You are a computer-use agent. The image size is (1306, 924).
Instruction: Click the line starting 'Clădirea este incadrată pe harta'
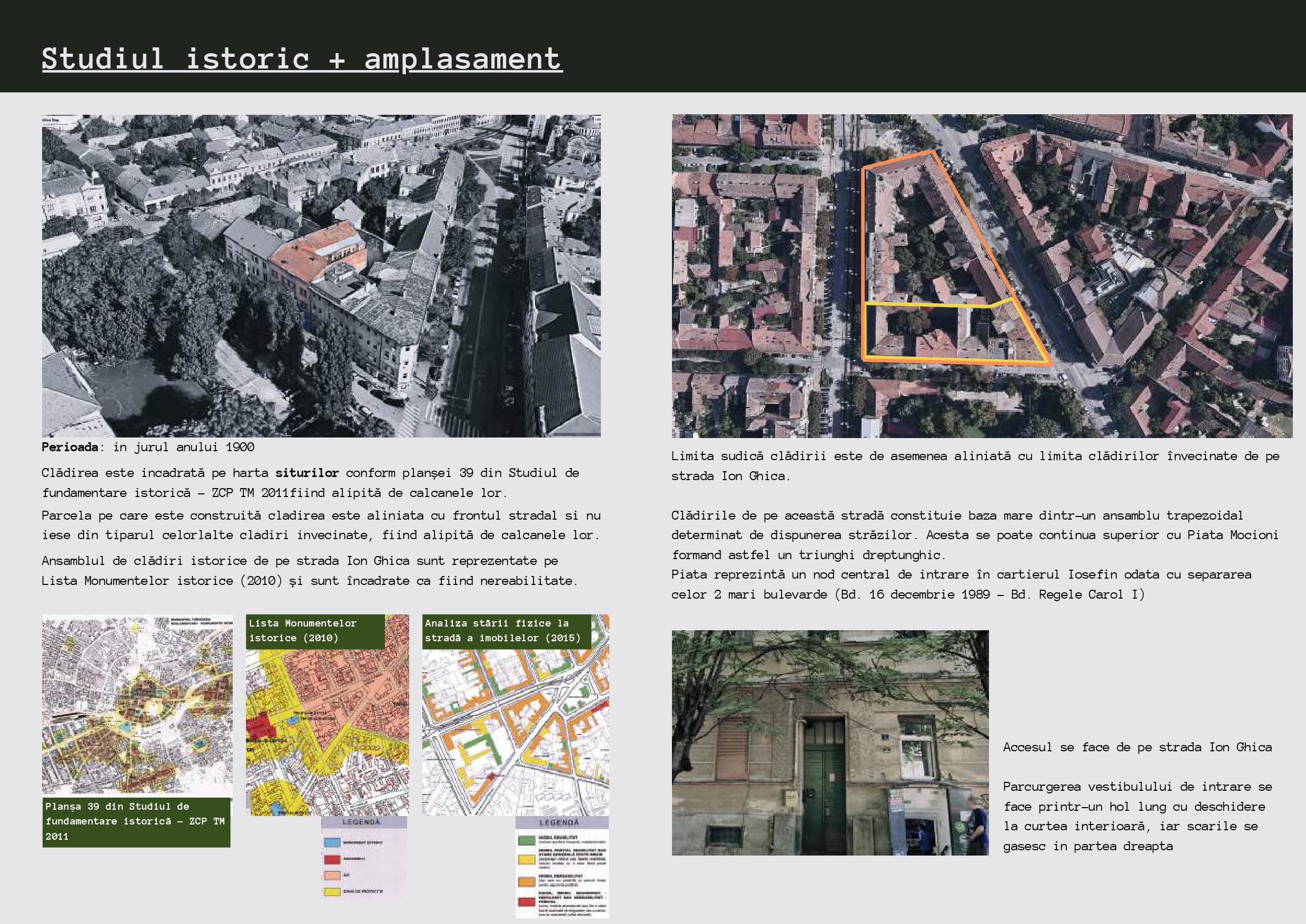pyautogui.click(x=310, y=473)
